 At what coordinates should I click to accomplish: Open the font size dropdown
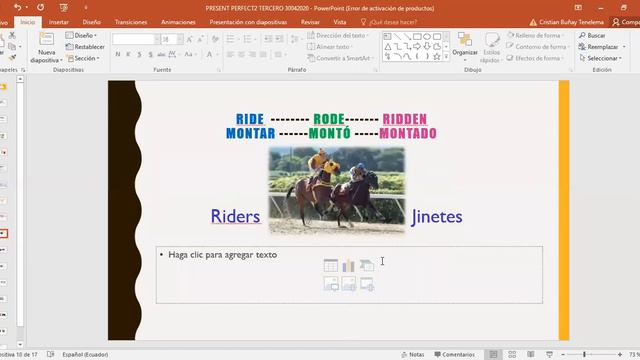tap(180, 39)
